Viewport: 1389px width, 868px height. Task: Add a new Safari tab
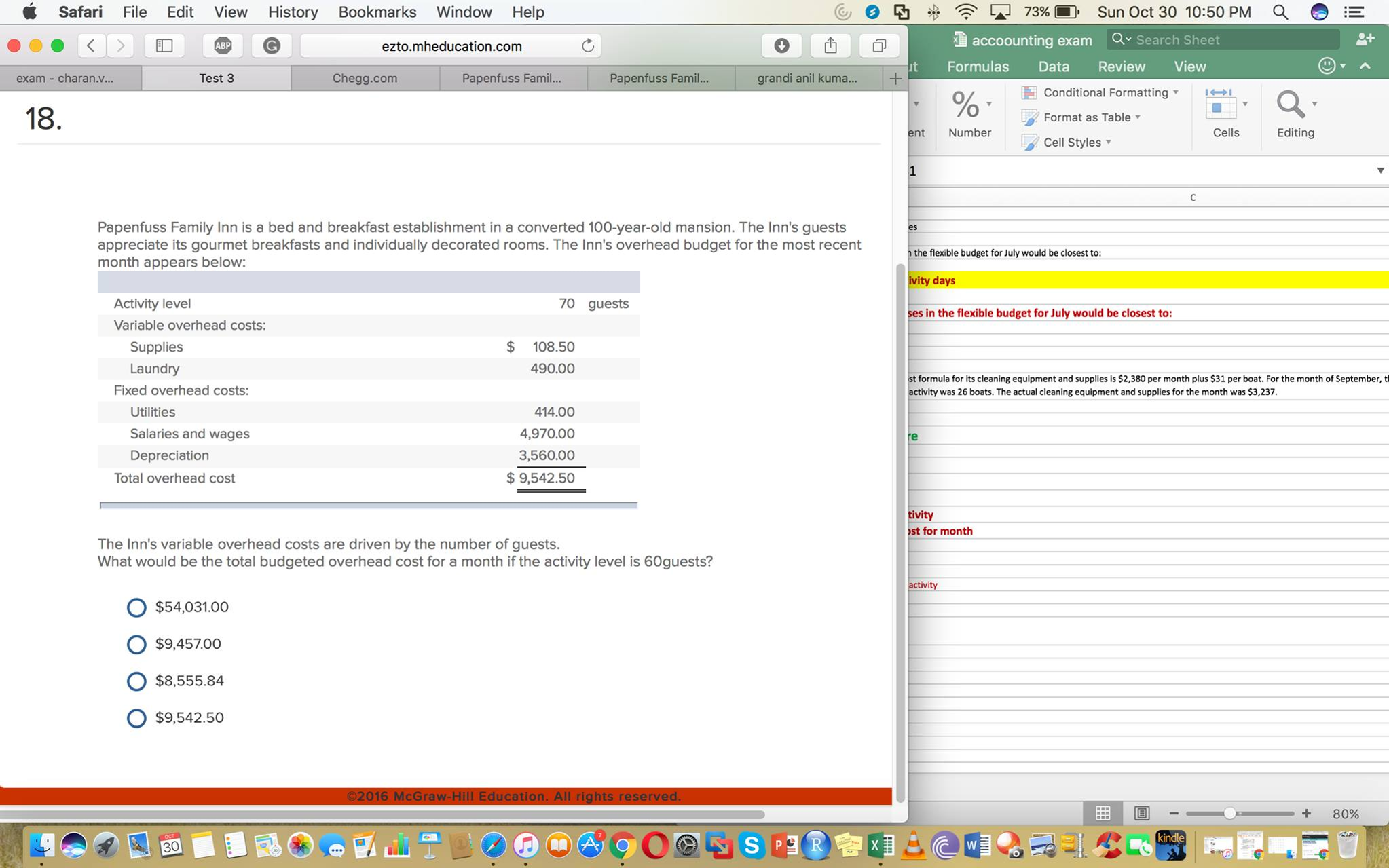(x=895, y=79)
